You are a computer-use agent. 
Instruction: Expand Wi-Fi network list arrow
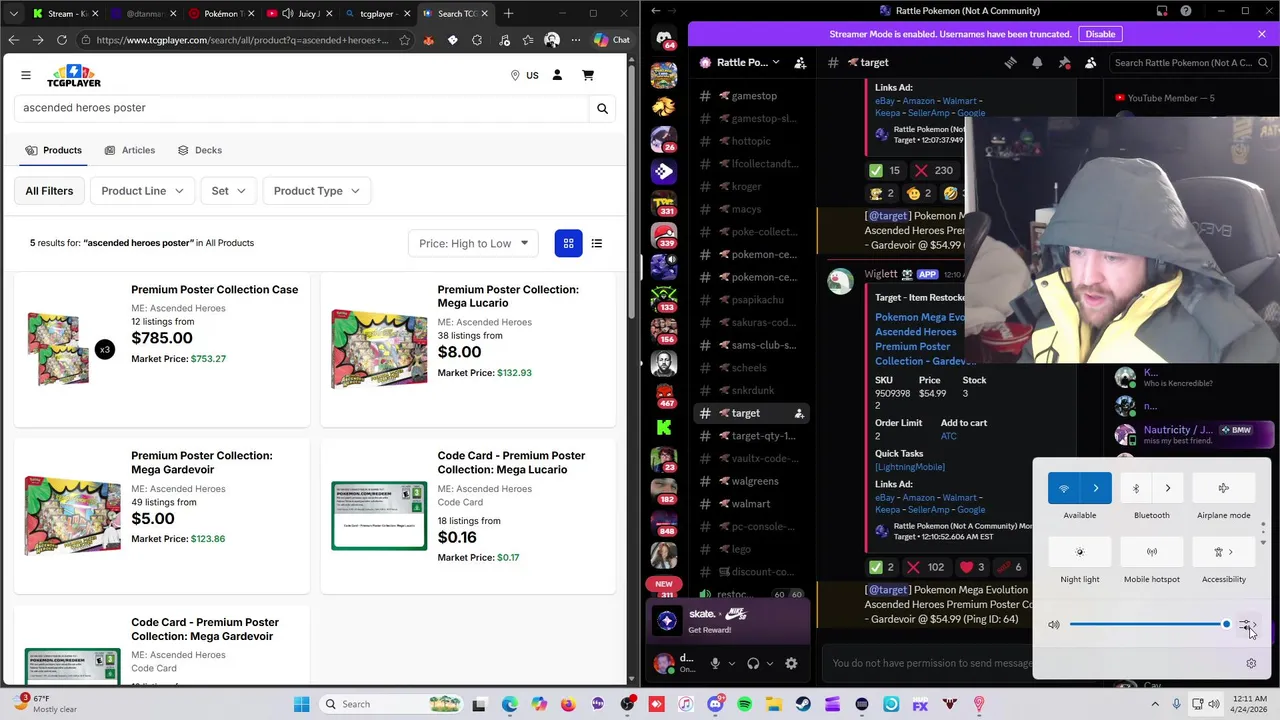(1096, 488)
